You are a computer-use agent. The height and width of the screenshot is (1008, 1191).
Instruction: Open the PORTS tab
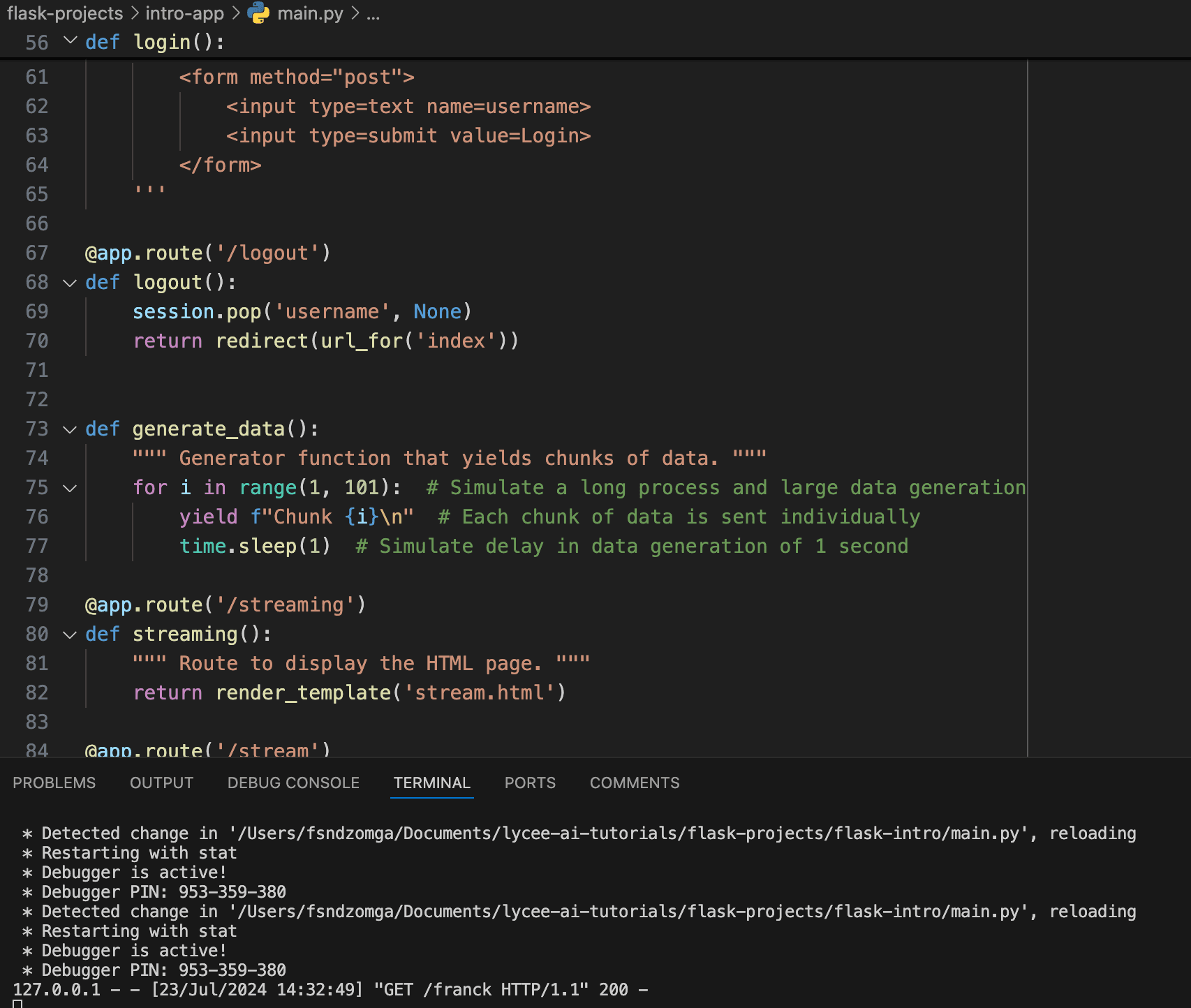(530, 783)
